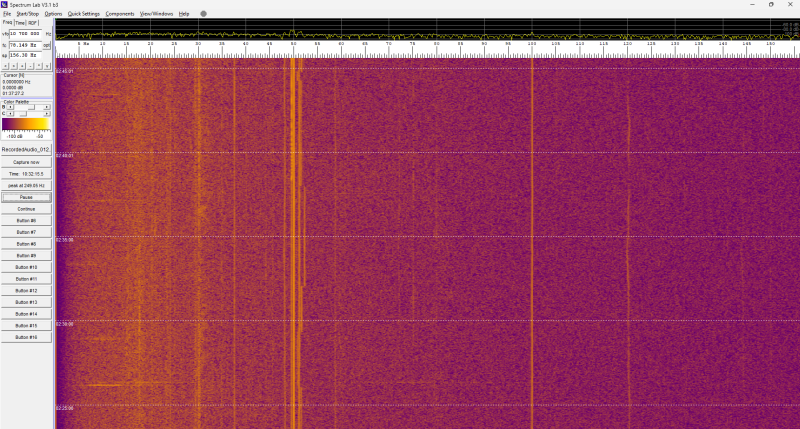Click Button #7
The image size is (800, 429).
26,232
